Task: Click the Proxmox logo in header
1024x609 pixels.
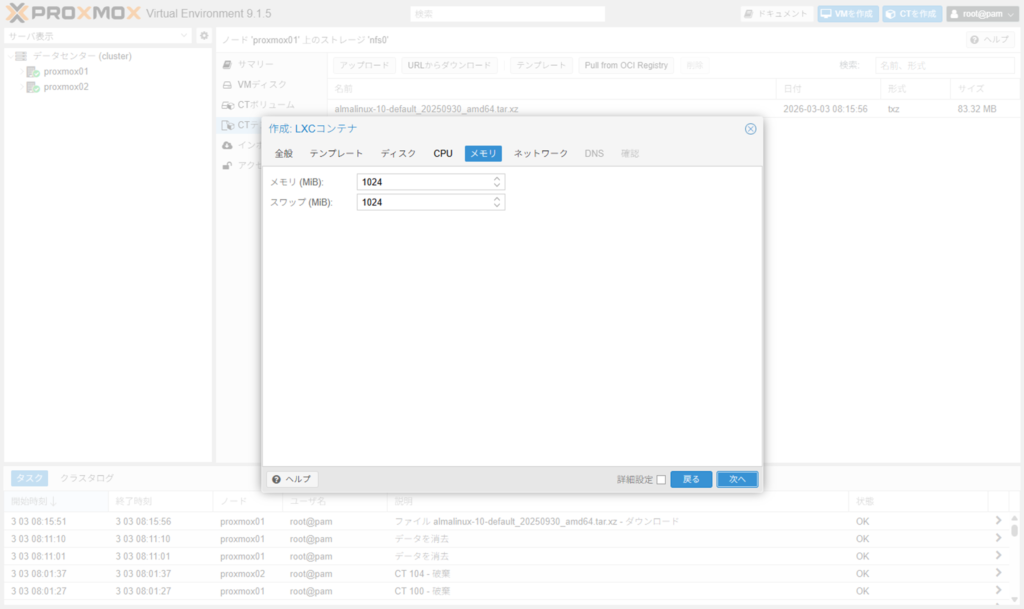Action: (71, 14)
